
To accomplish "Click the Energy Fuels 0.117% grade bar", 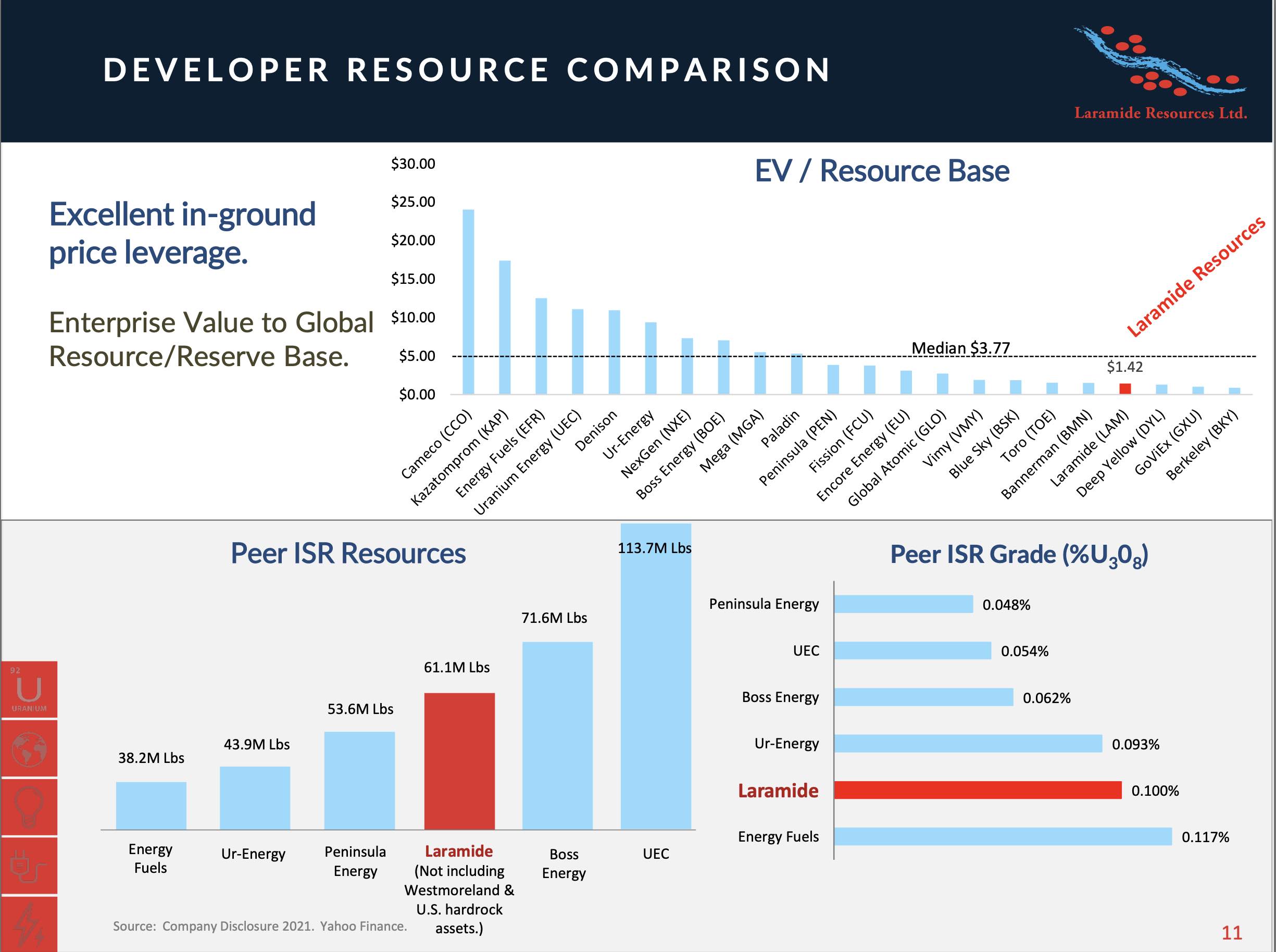I will pos(1003,836).
